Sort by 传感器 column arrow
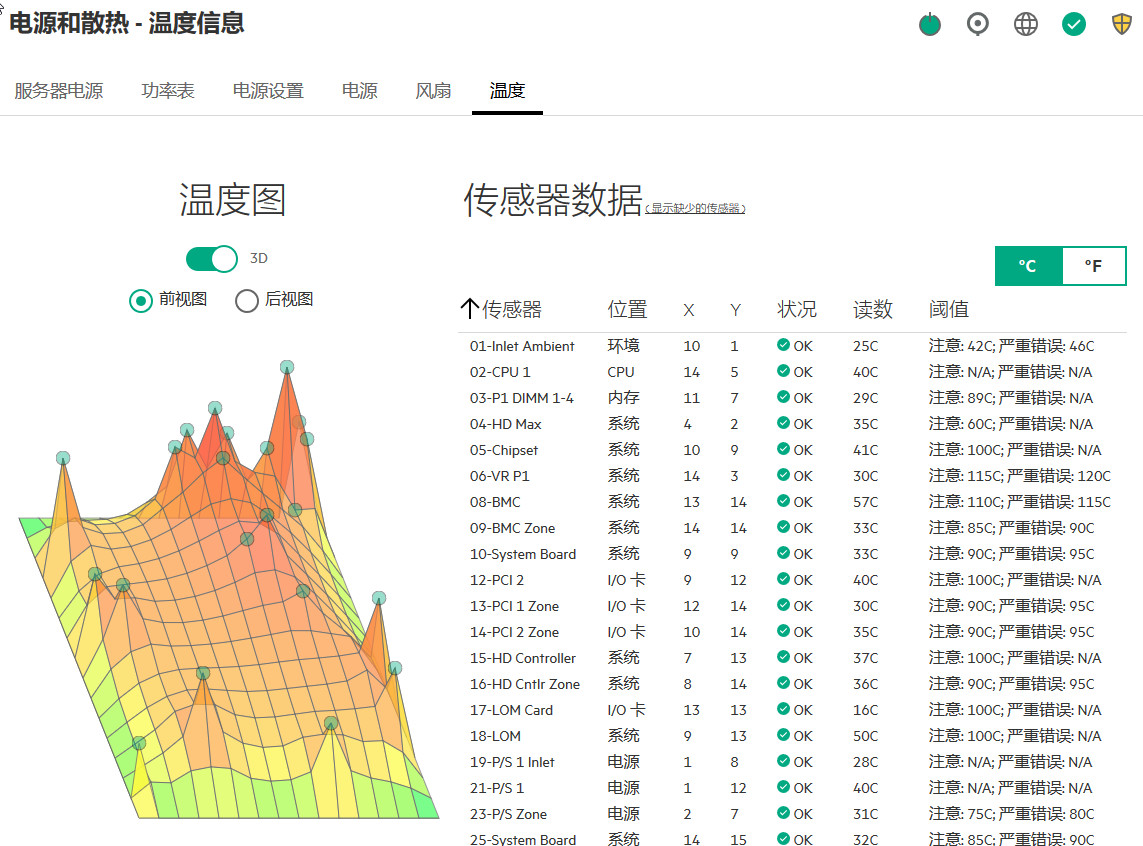Screen dimensions: 1143x846 [x=469, y=310]
